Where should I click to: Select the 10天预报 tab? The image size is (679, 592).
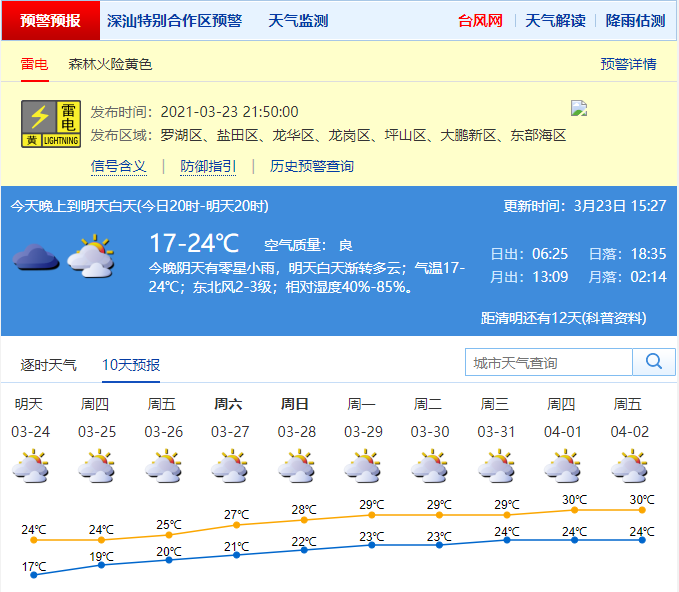131,365
